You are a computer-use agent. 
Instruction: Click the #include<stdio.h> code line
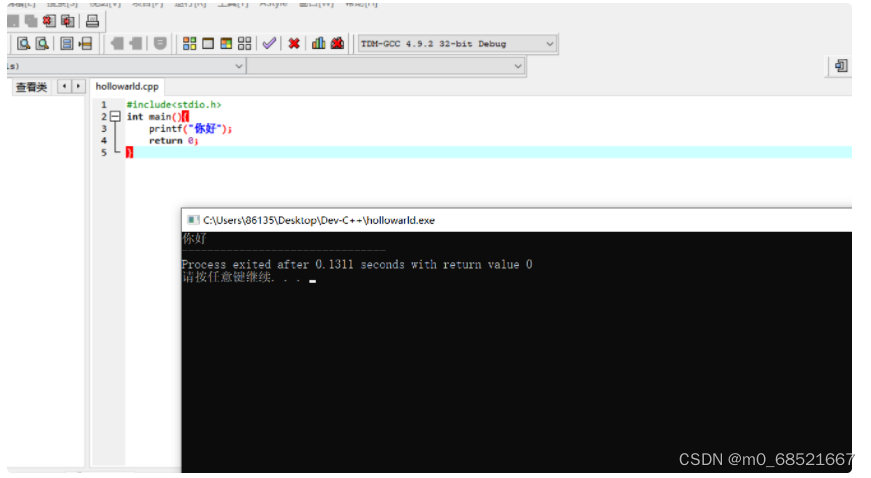(174, 104)
